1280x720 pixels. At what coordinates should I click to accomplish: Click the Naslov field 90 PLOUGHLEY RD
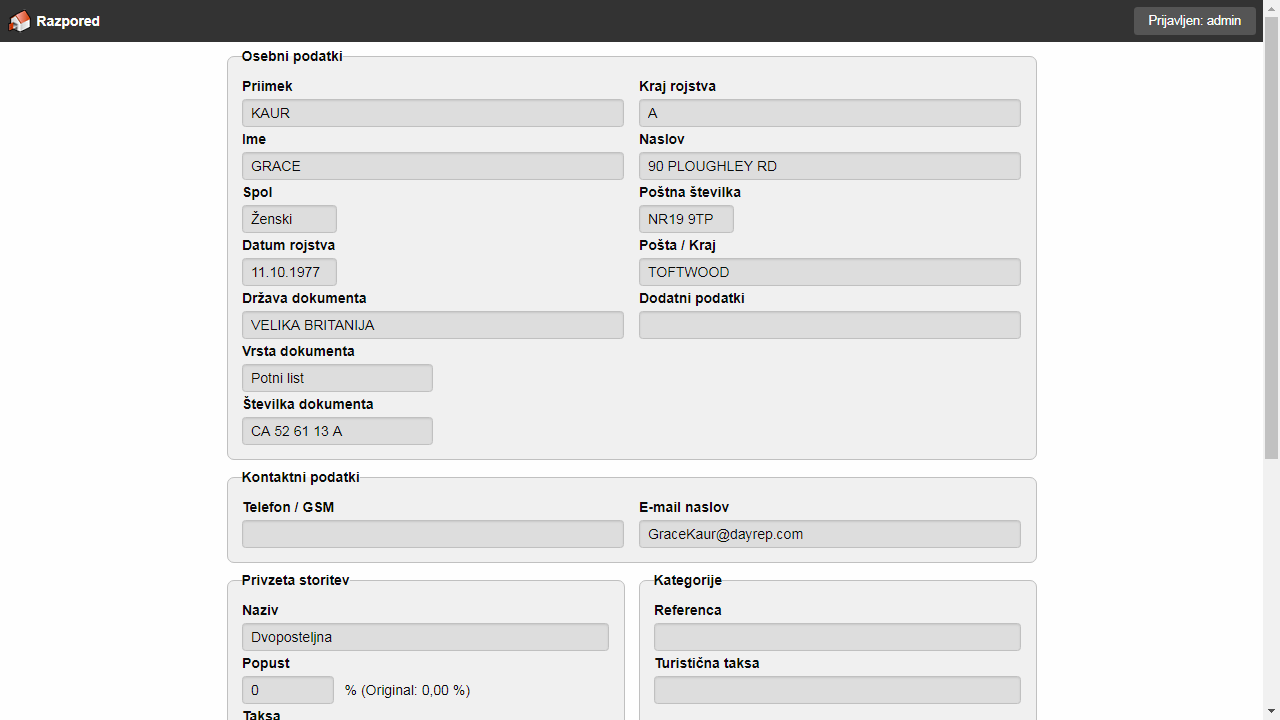(x=829, y=166)
